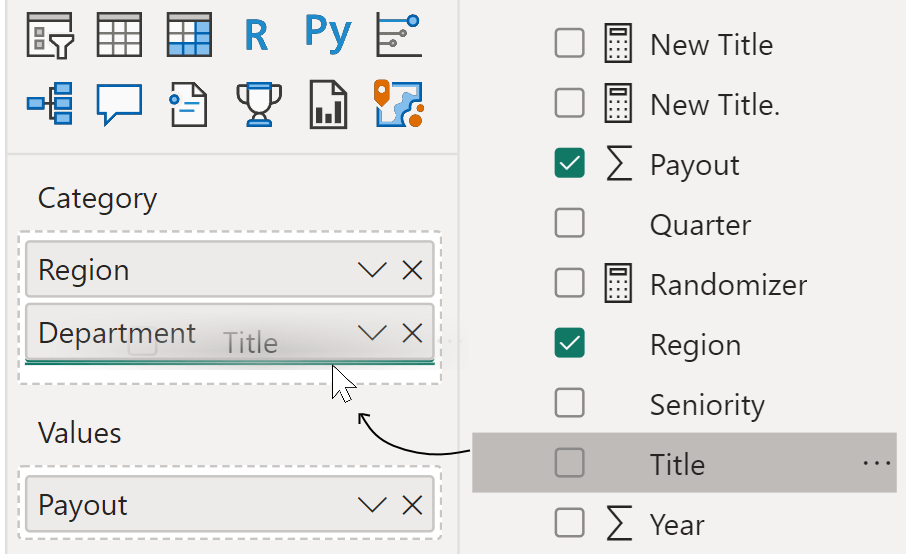The width and height of the screenshot is (906, 554).
Task: Open the Region field dropdown chevron
Action: point(372,270)
